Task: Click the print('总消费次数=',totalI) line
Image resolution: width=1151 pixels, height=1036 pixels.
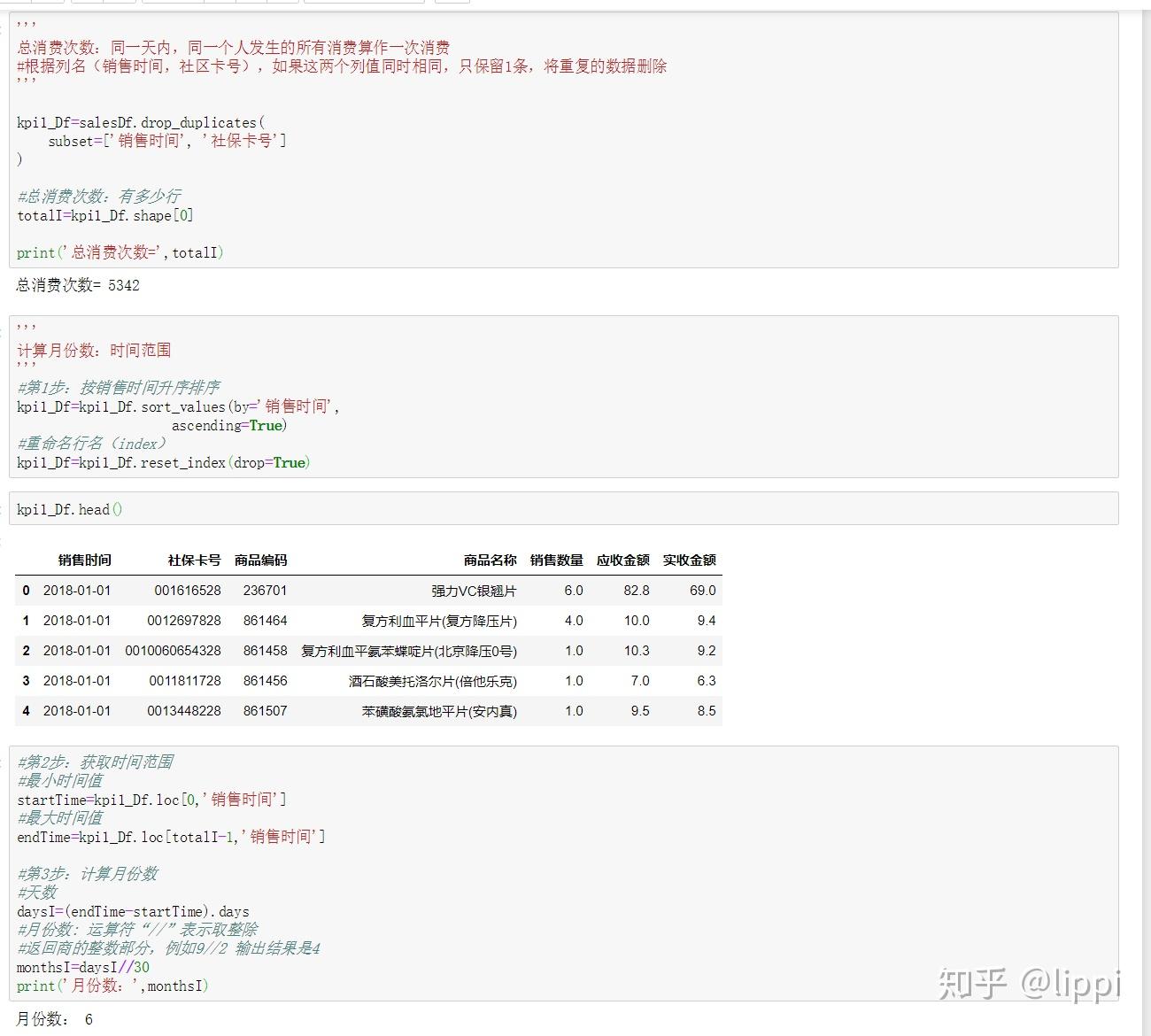Action: pyautogui.click(x=120, y=252)
